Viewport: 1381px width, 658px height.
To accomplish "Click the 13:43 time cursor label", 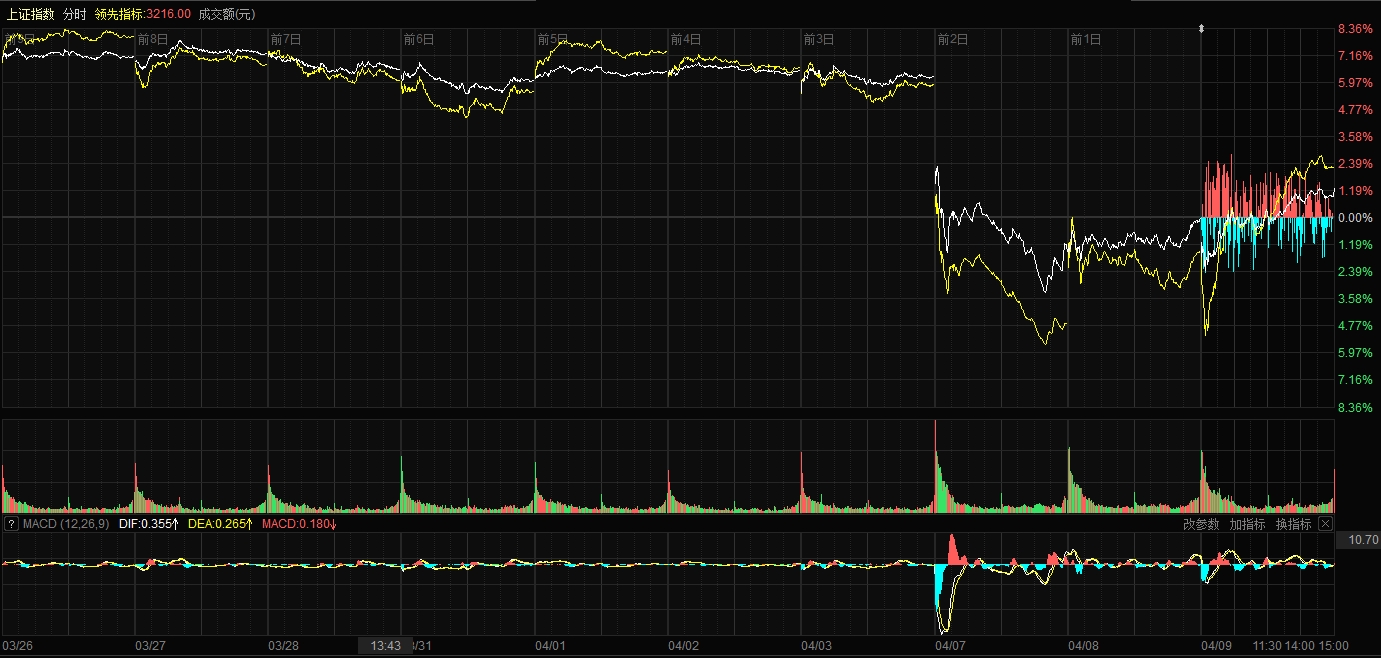I will pos(385,646).
